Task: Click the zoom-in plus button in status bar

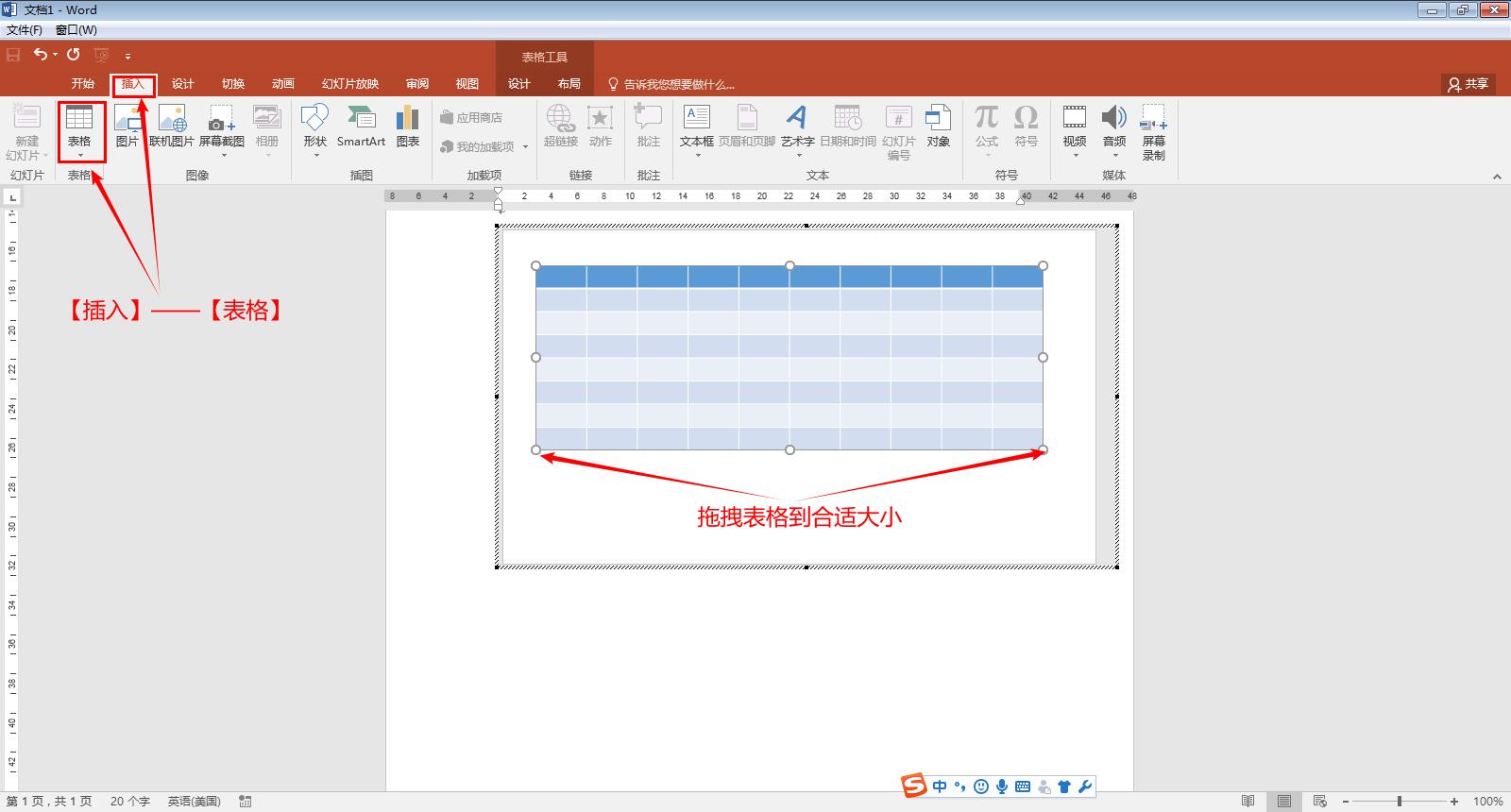Action: [x=1454, y=802]
